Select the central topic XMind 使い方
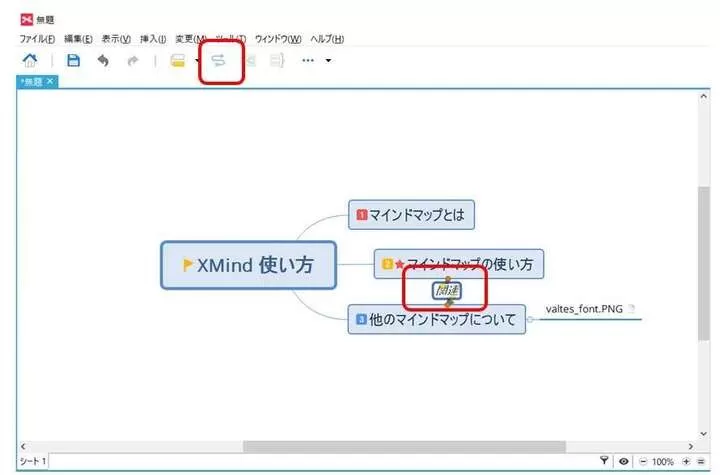The width and height of the screenshot is (720, 475). pos(248,265)
